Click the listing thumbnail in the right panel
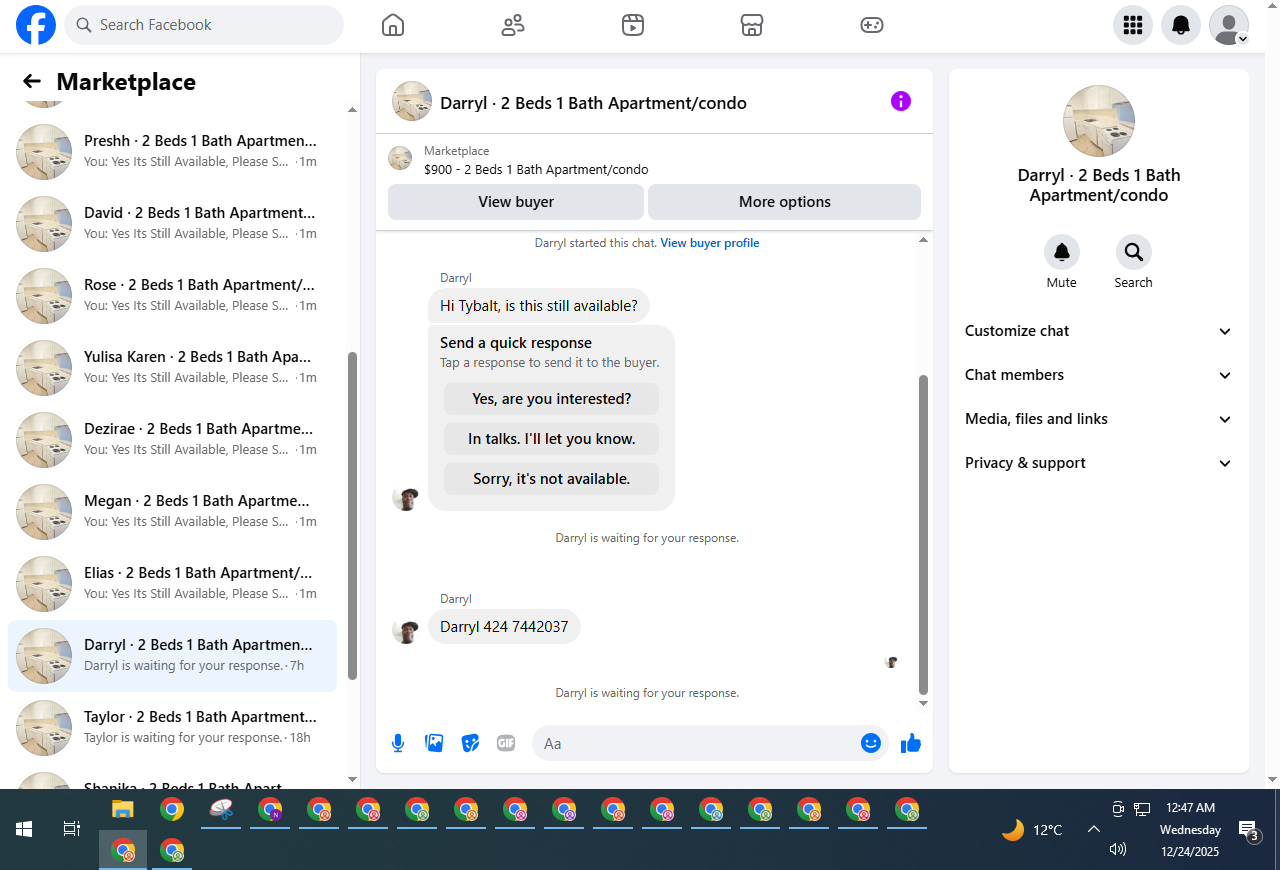This screenshot has height=870, width=1280. coord(1099,121)
